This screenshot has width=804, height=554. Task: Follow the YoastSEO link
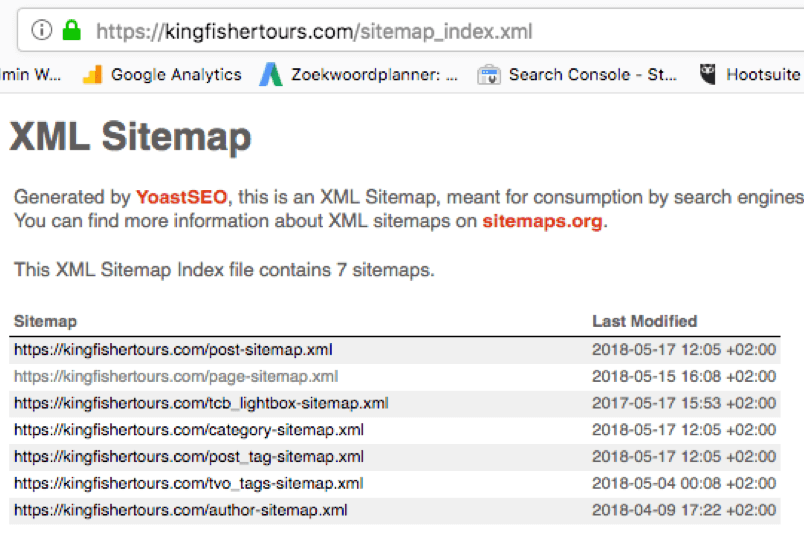click(x=182, y=197)
